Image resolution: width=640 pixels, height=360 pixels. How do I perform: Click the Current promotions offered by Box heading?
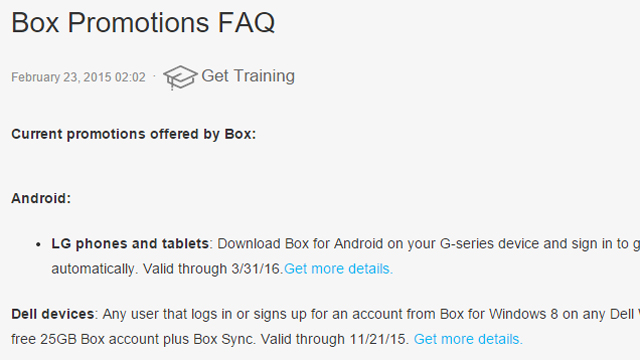click(133, 134)
